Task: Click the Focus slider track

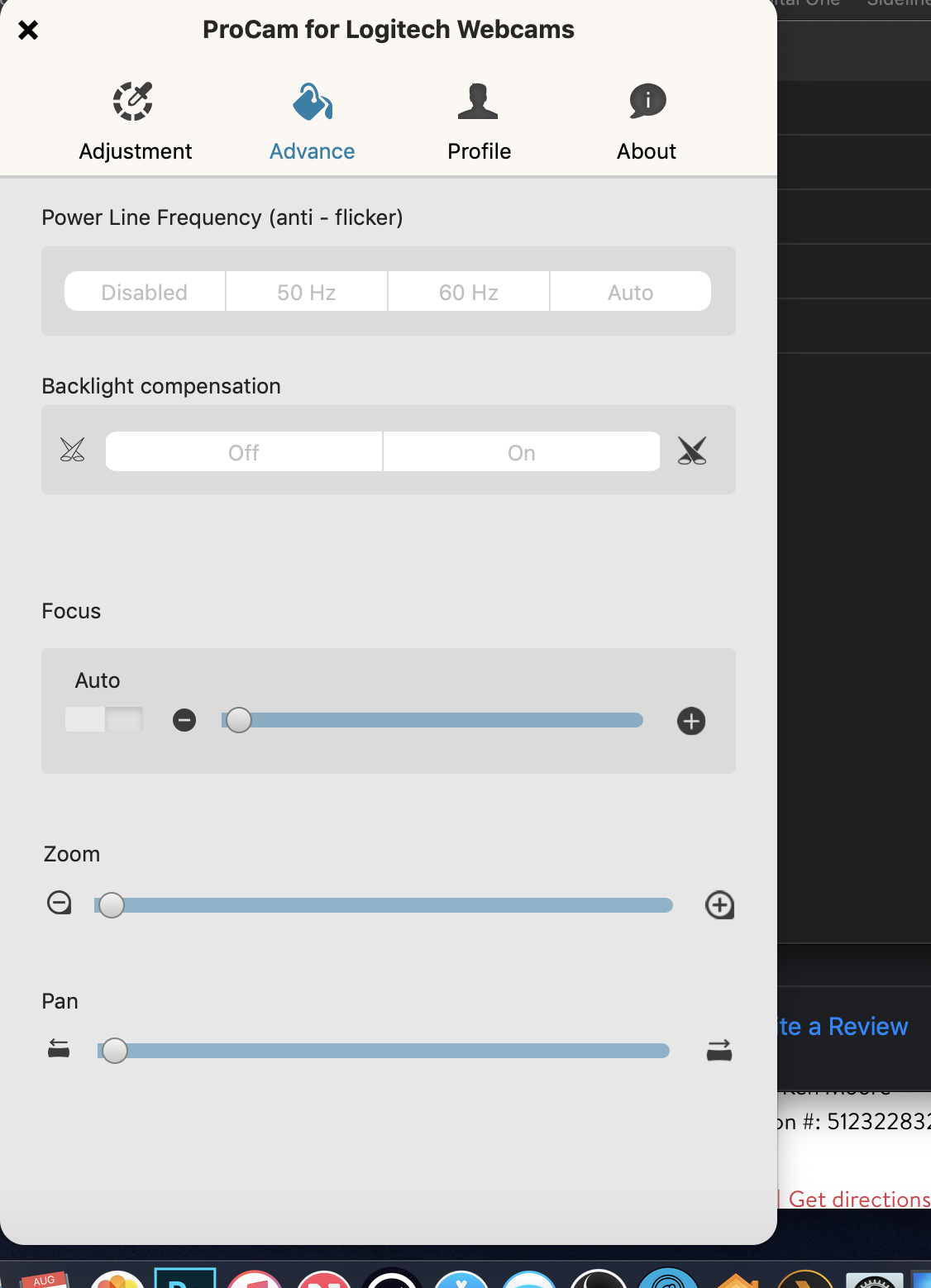Action: [432, 720]
